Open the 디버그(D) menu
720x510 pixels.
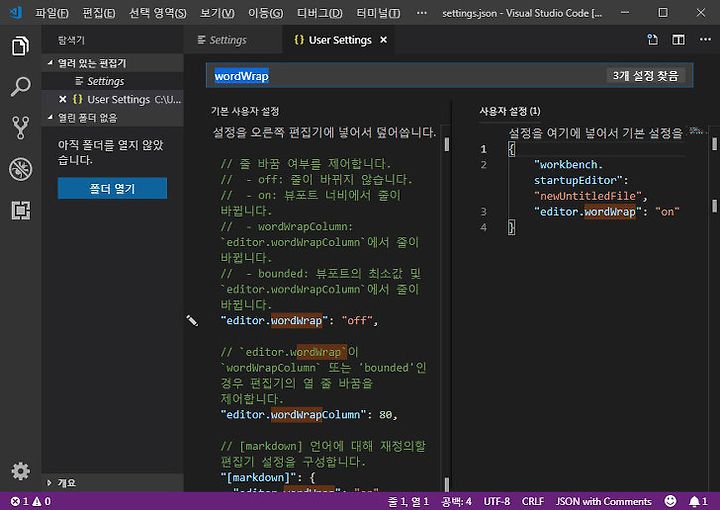pyautogui.click(x=320, y=13)
